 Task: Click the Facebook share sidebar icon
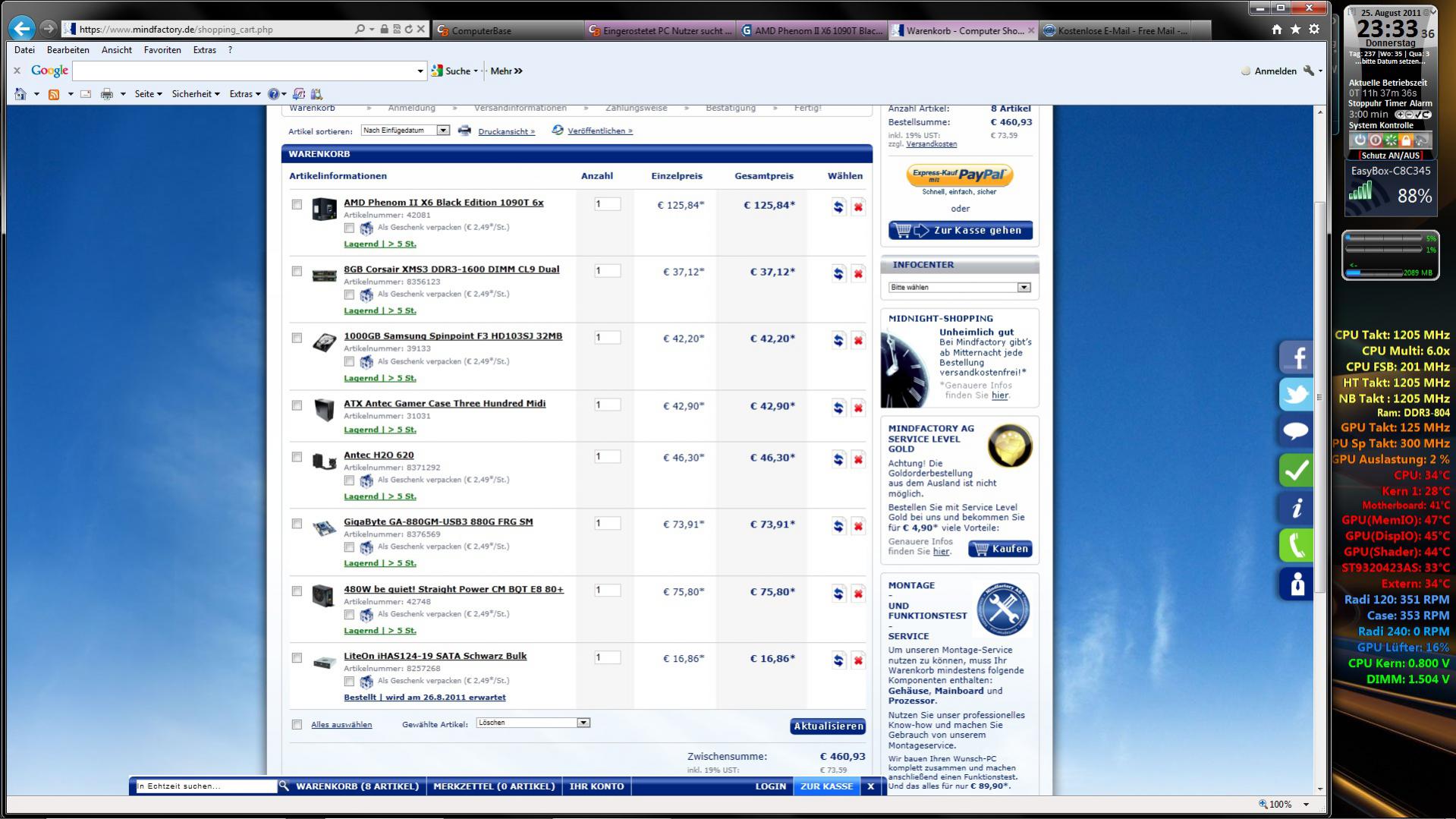coord(1296,358)
